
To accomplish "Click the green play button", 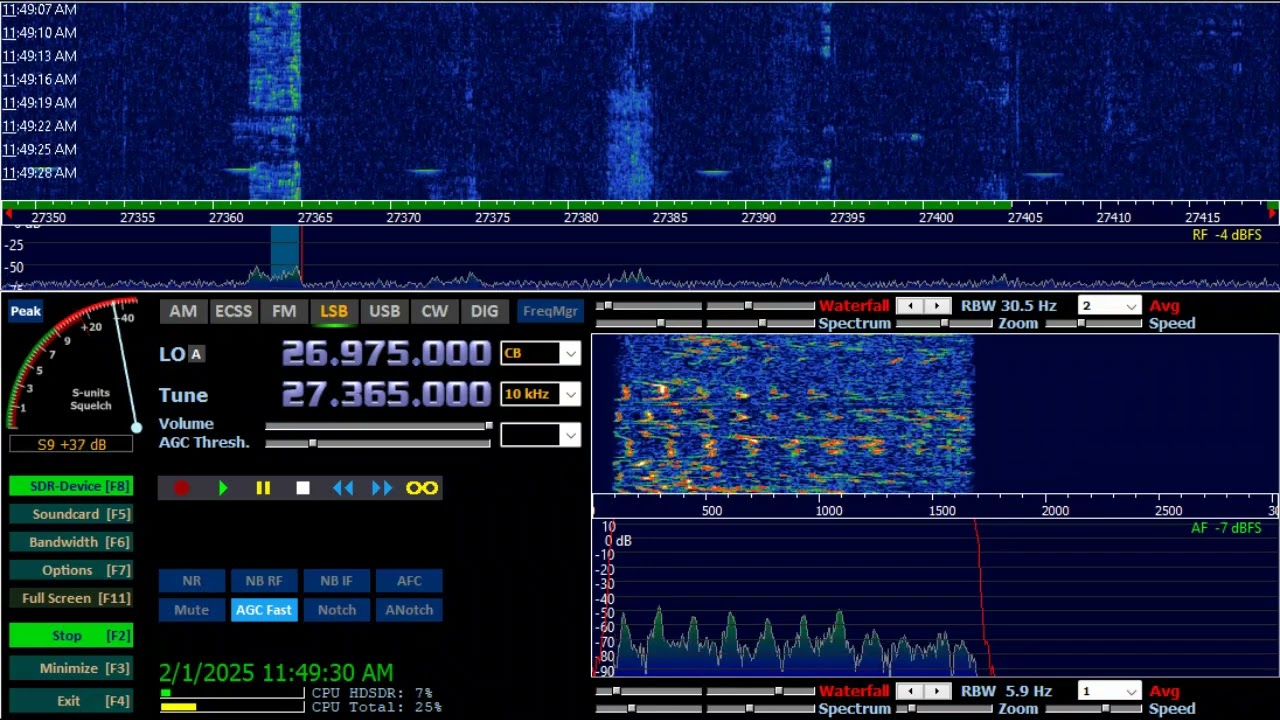I will (x=223, y=488).
